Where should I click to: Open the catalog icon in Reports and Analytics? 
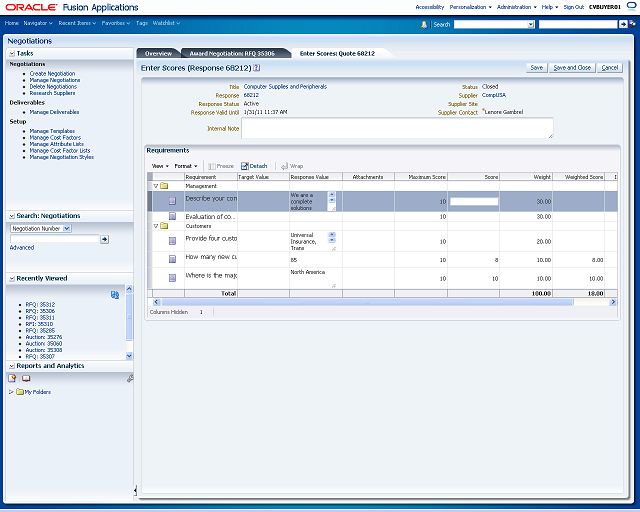26,378
